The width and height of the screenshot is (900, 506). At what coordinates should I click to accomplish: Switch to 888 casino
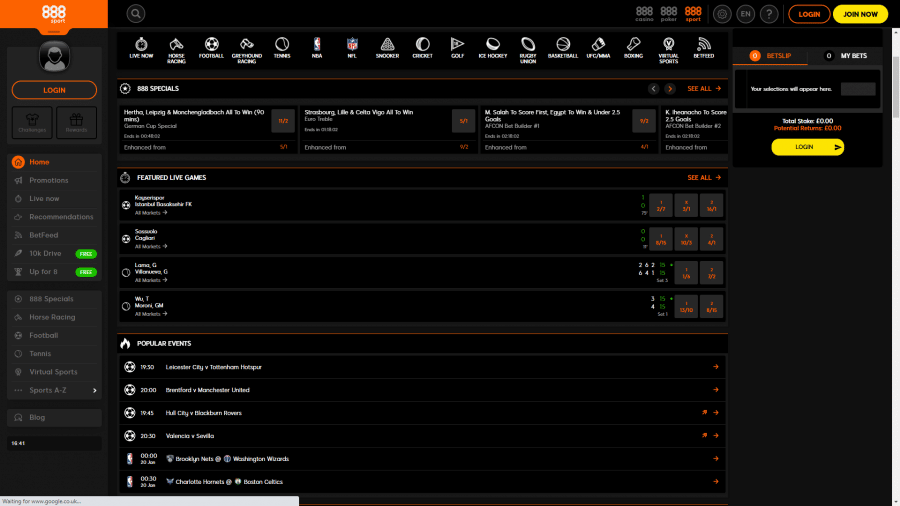pyautogui.click(x=644, y=14)
